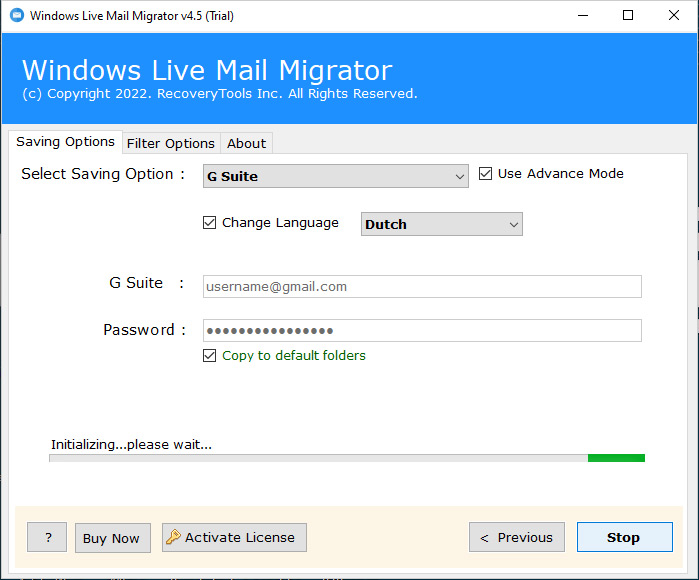Go back with the Previous button

(517, 537)
